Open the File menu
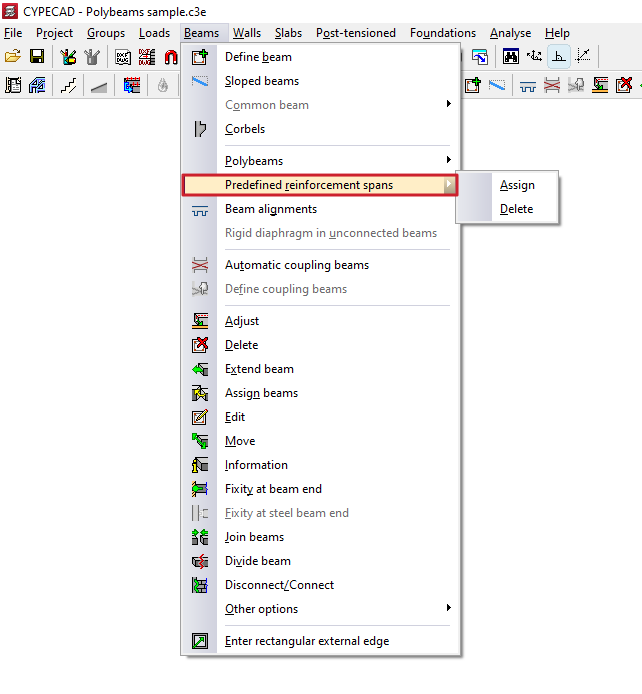Image resolution: width=642 pixels, height=694 pixels. [x=13, y=33]
